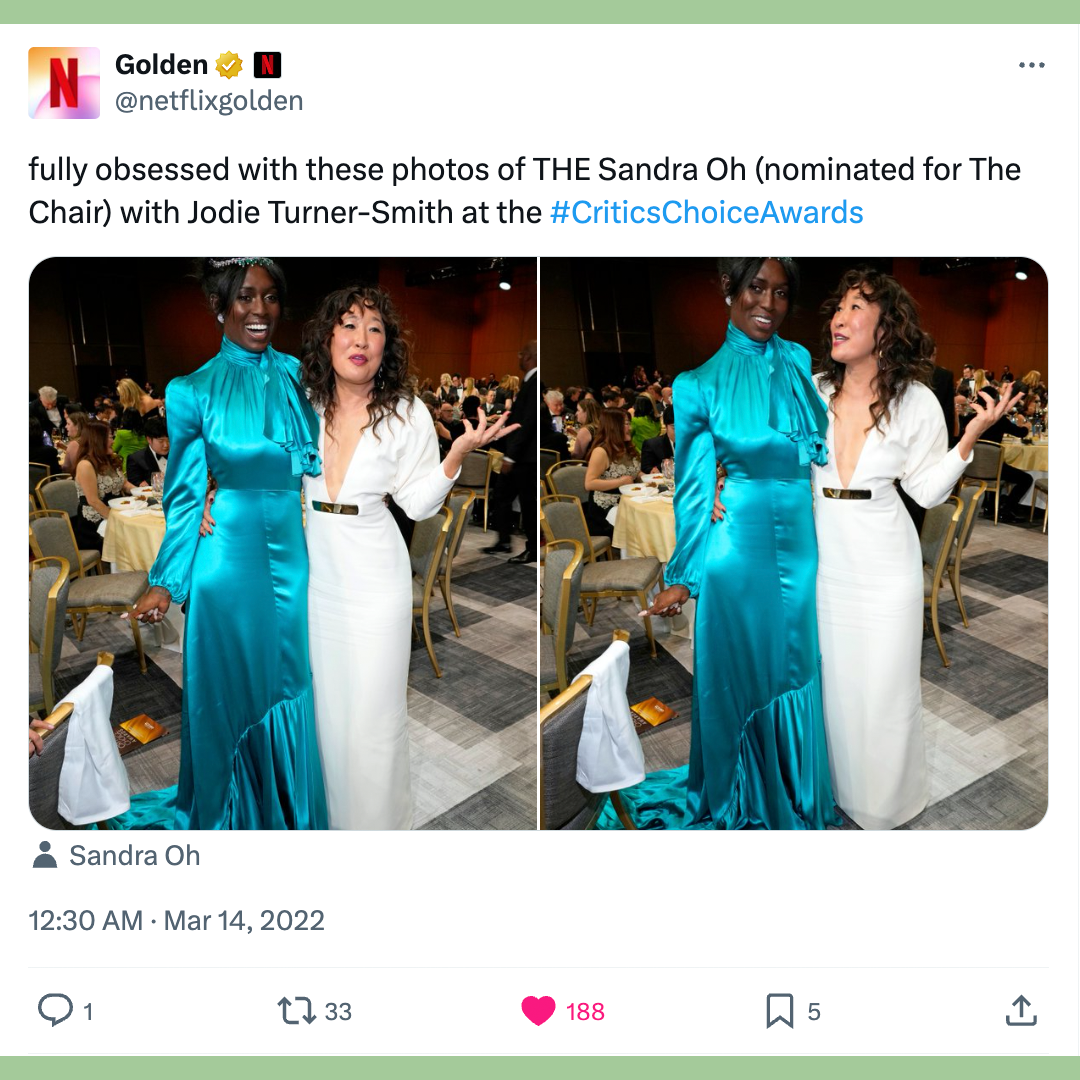Open the Netflix Golden profile avatar
The image size is (1080, 1080).
[x=64, y=83]
